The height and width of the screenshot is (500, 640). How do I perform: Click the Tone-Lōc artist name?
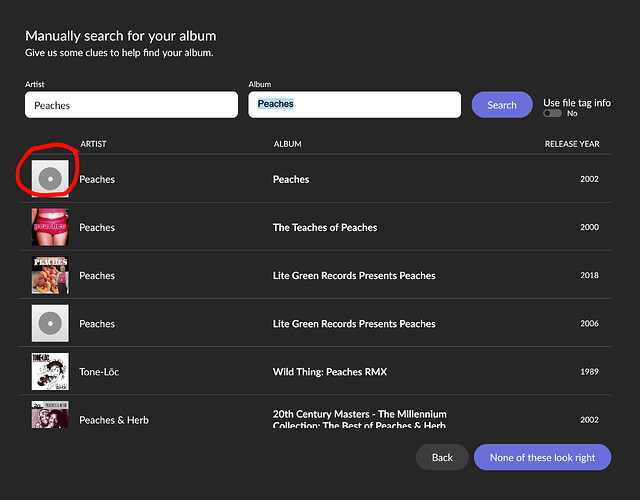[x=100, y=372]
